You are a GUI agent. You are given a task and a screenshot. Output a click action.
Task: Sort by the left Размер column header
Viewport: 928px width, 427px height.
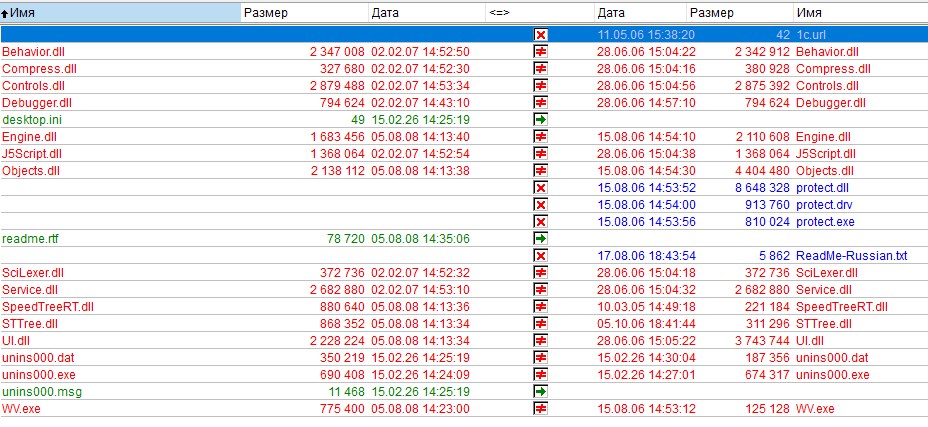(x=304, y=12)
